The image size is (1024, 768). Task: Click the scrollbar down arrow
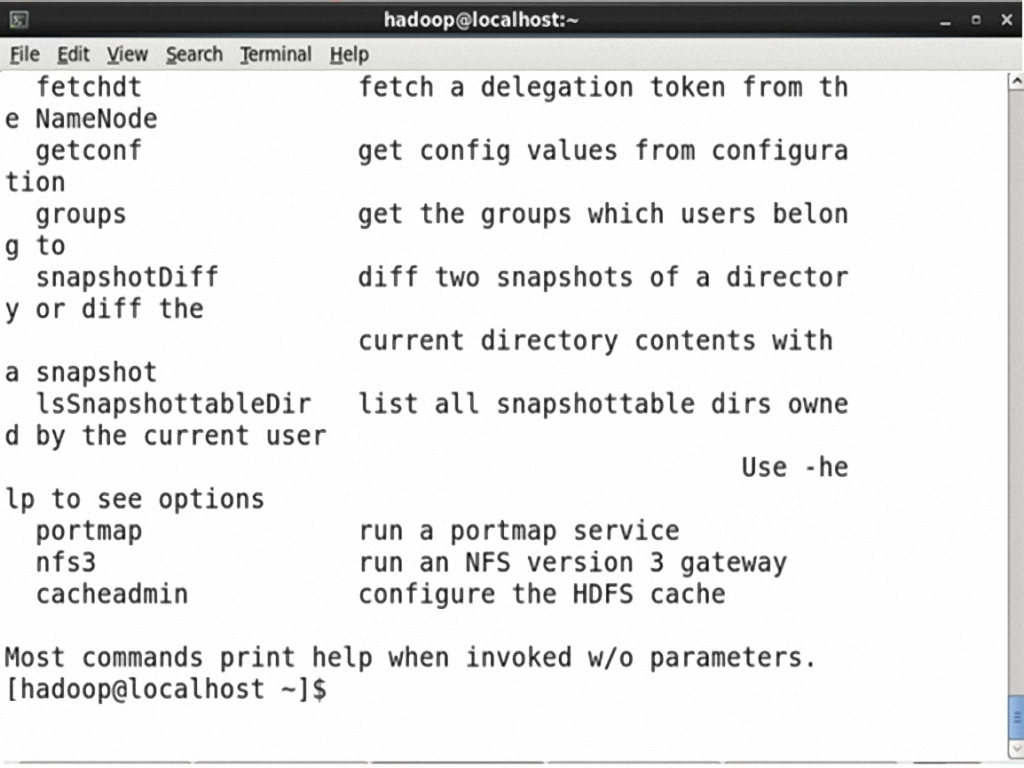[x=1016, y=748]
